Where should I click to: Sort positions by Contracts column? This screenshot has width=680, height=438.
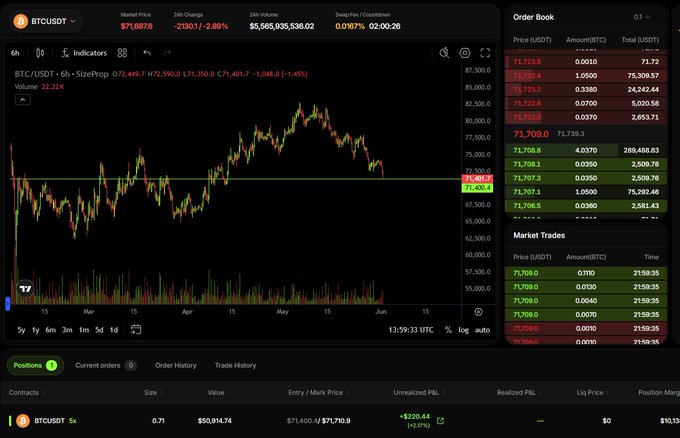point(26,392)
